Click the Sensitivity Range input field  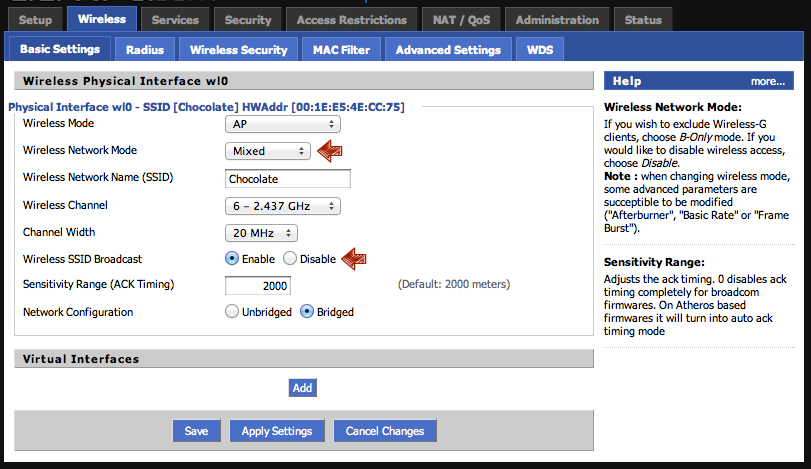258,286
